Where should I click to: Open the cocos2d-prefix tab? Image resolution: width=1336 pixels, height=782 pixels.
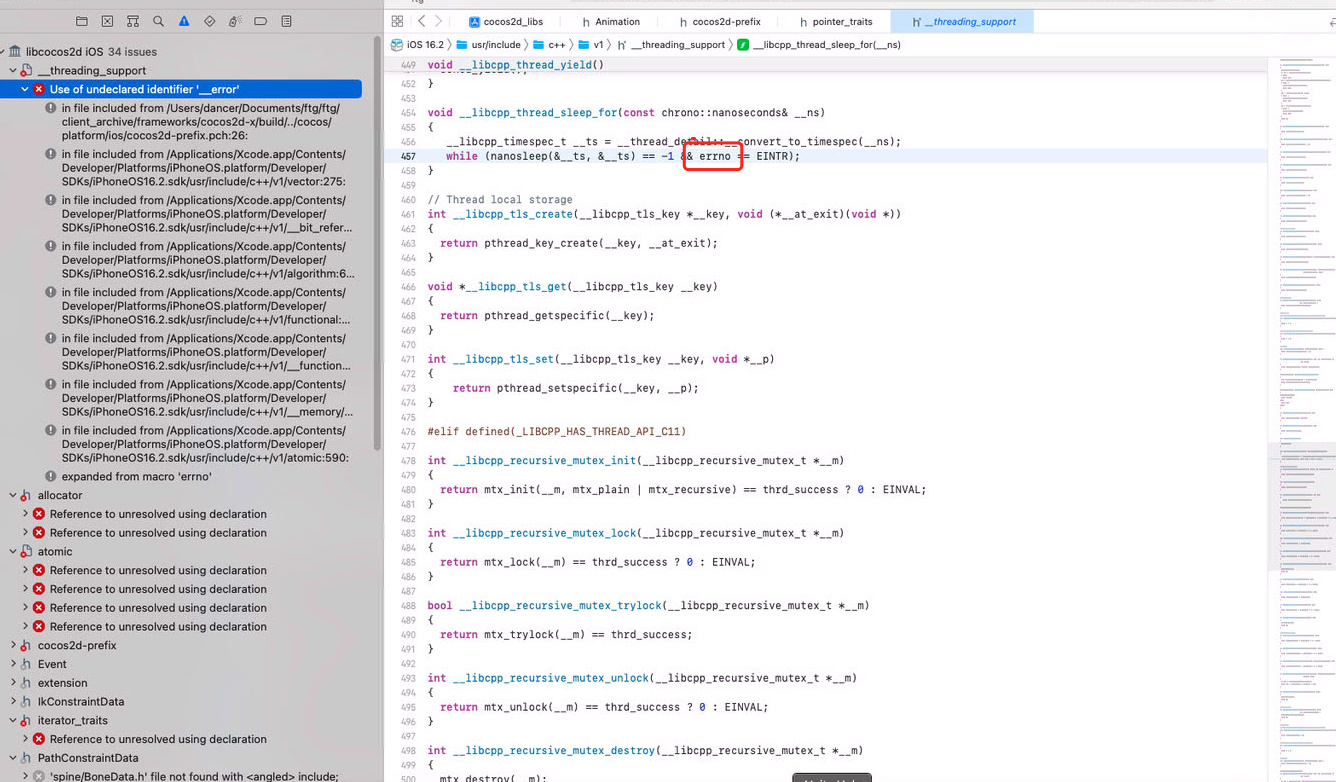tap(720, 21)
